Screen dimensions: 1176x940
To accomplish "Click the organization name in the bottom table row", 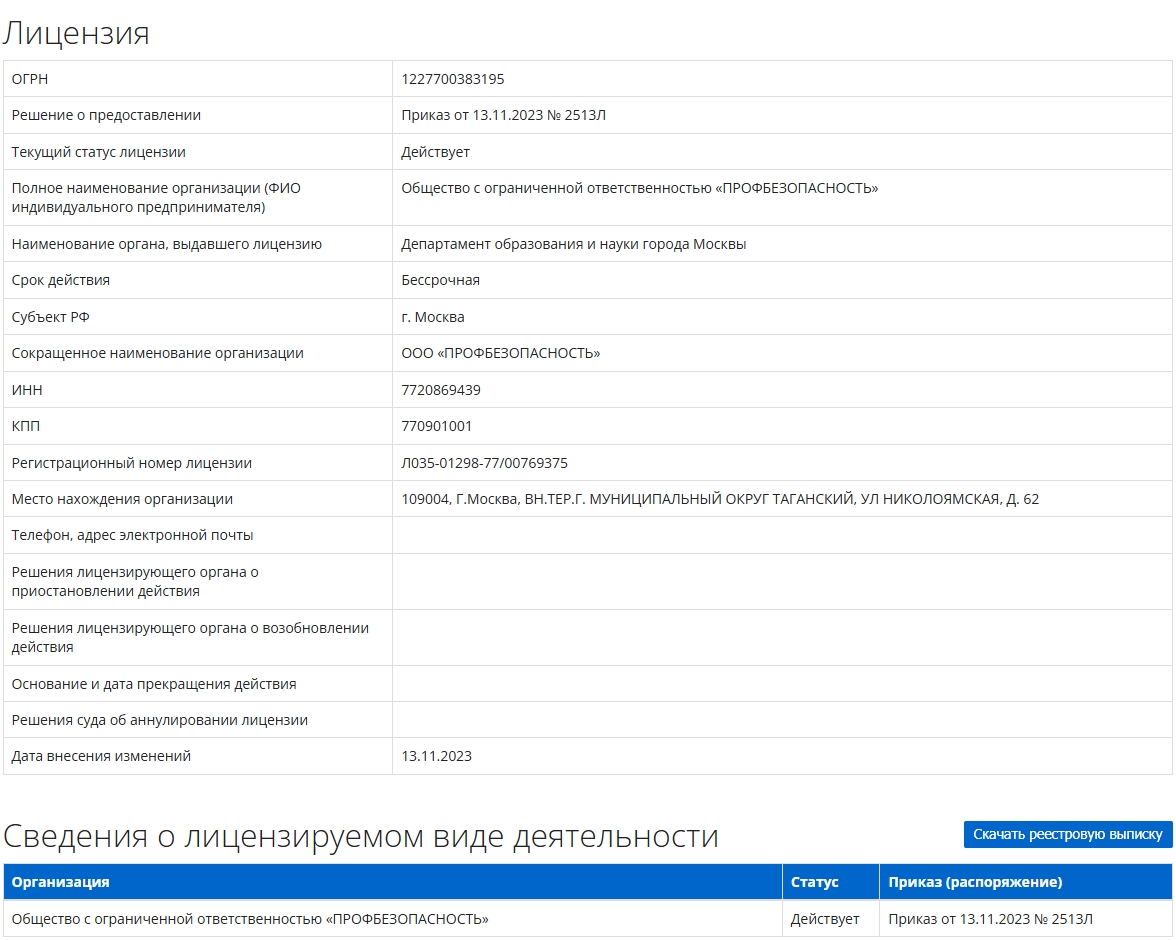I will tap(250, 919).
